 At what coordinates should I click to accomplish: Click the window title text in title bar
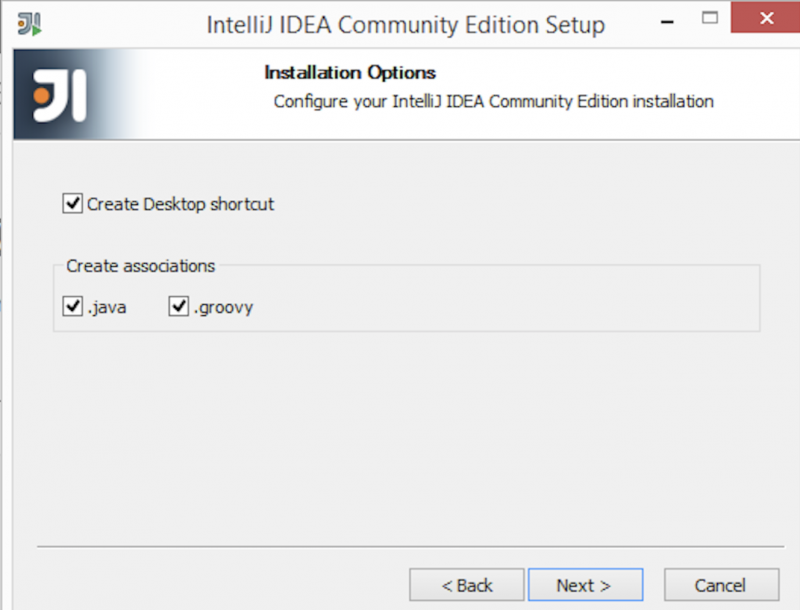coord(405,25)
